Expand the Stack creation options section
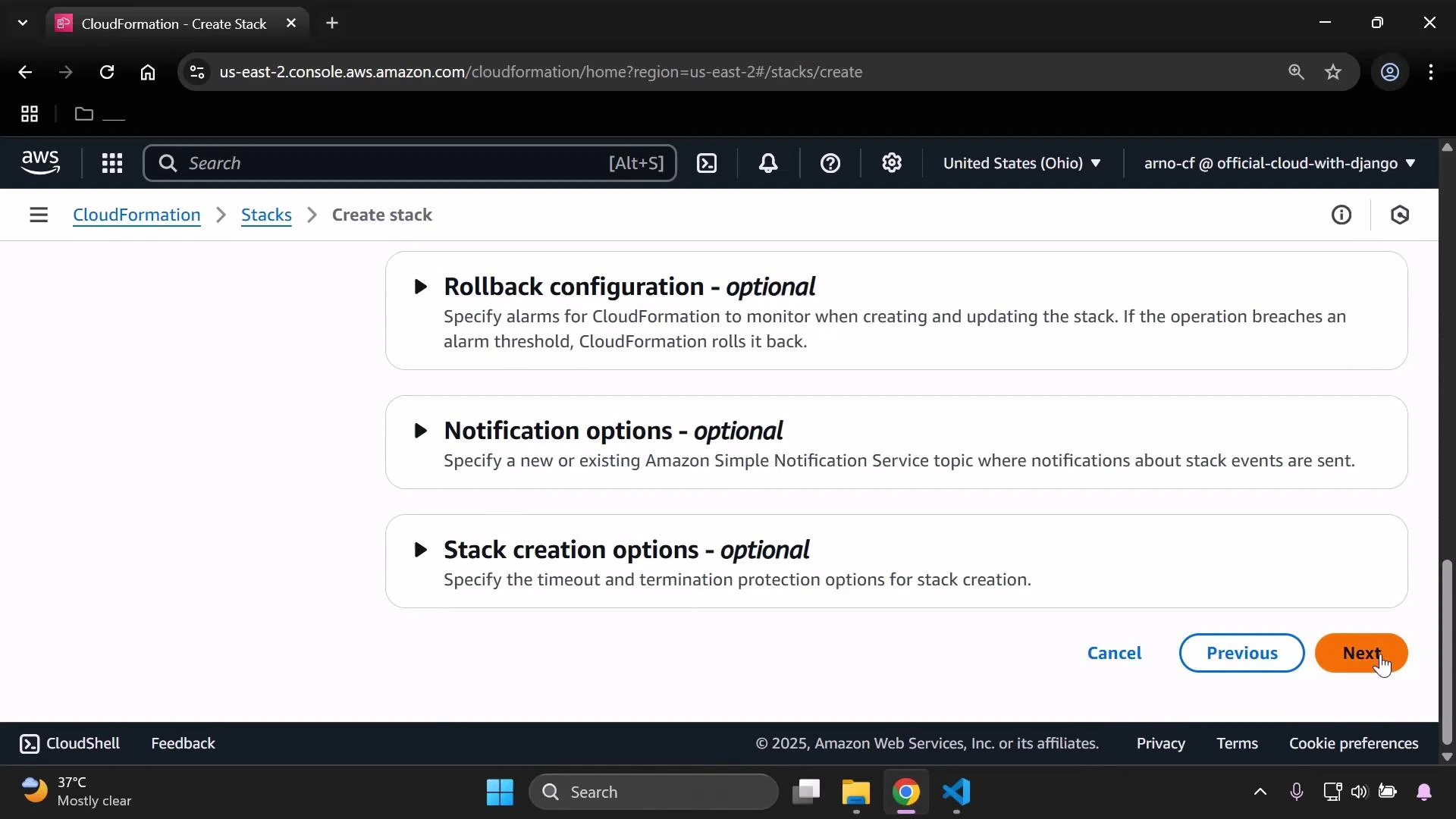 (420, 550)
